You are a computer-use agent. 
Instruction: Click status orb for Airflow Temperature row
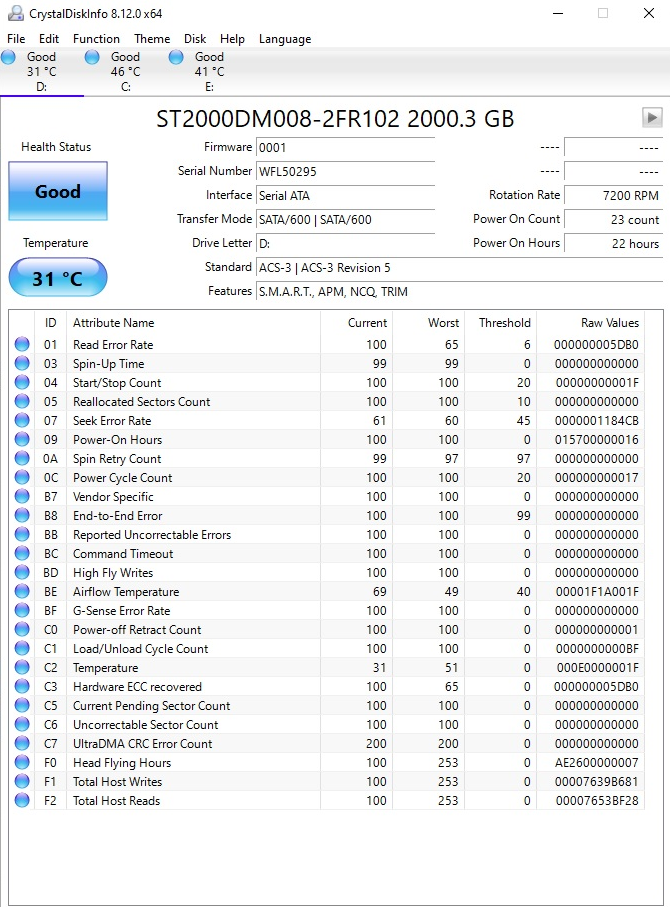tap(22, 591)
